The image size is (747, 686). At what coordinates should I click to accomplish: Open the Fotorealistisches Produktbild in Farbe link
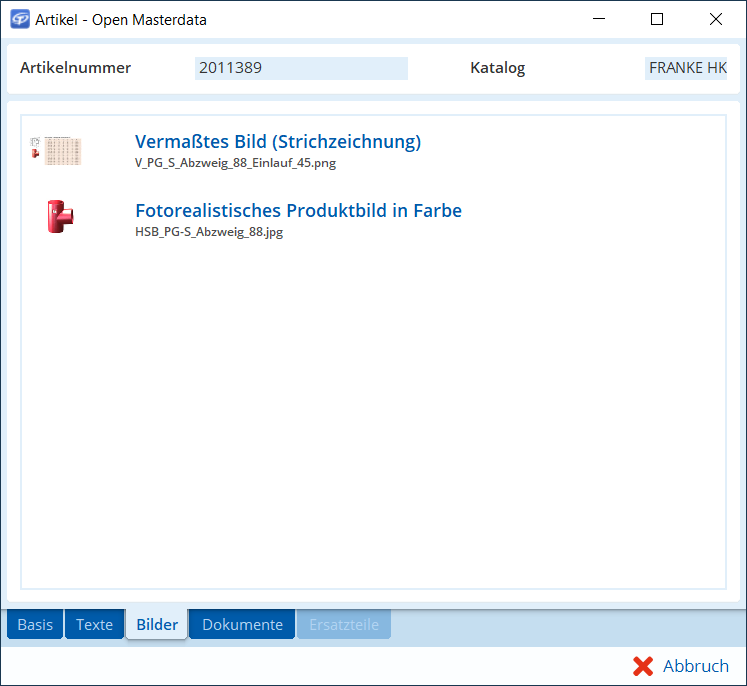(x=298, y=211)
